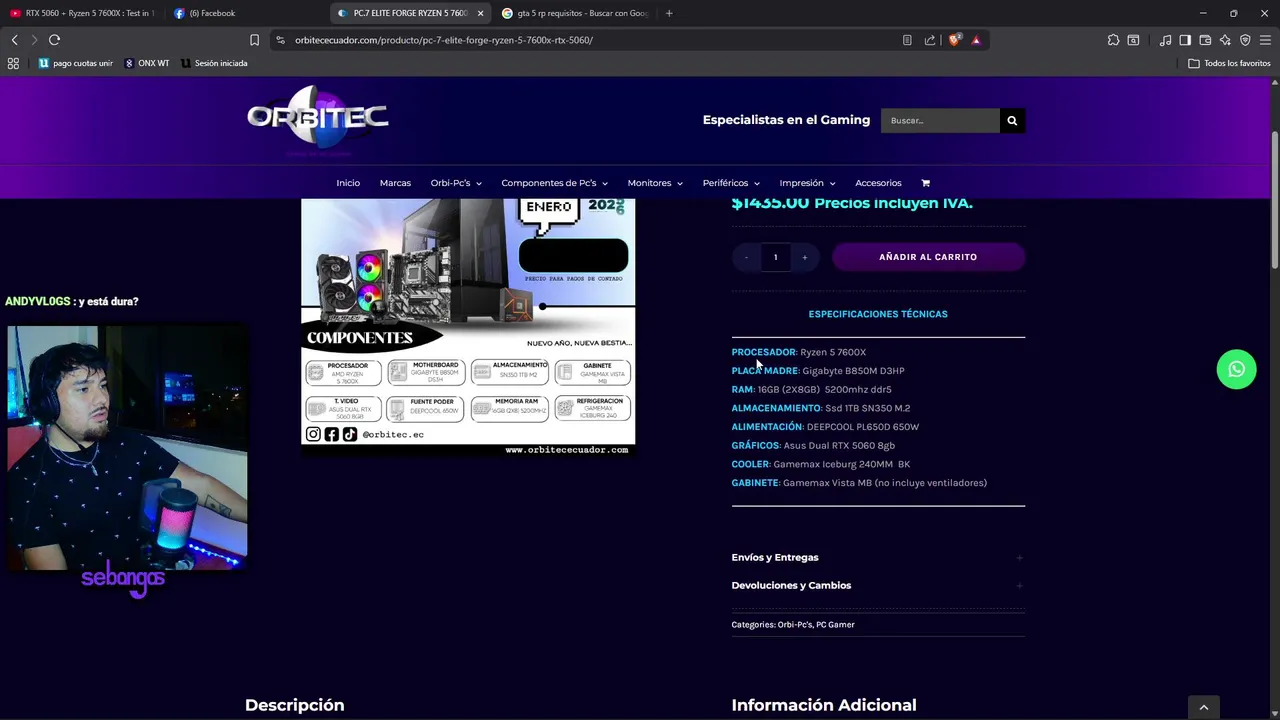Open Brave VPN shield icon
Screen dimensions: 1280x720
1245,40
